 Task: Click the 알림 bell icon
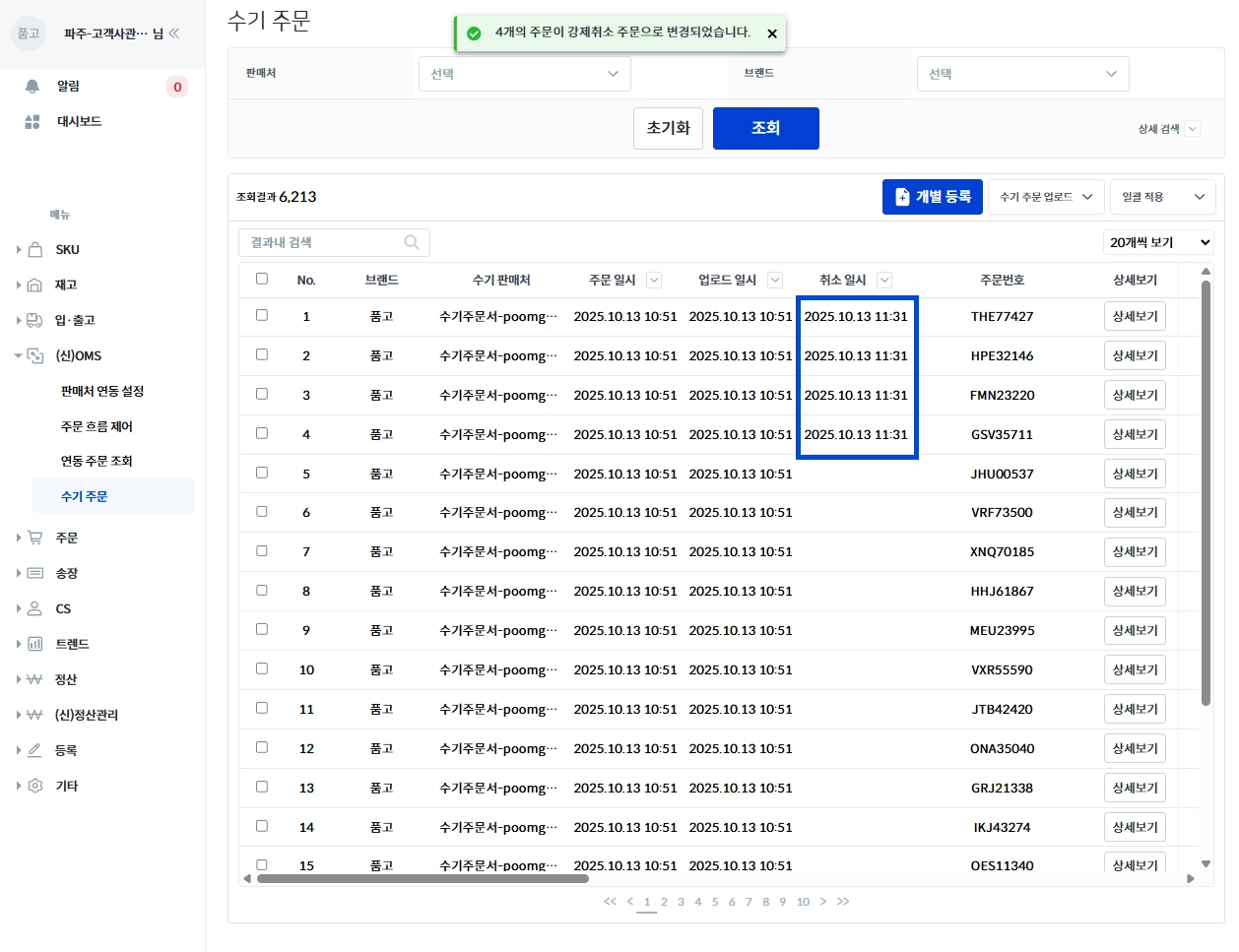[x=33, y=87]
